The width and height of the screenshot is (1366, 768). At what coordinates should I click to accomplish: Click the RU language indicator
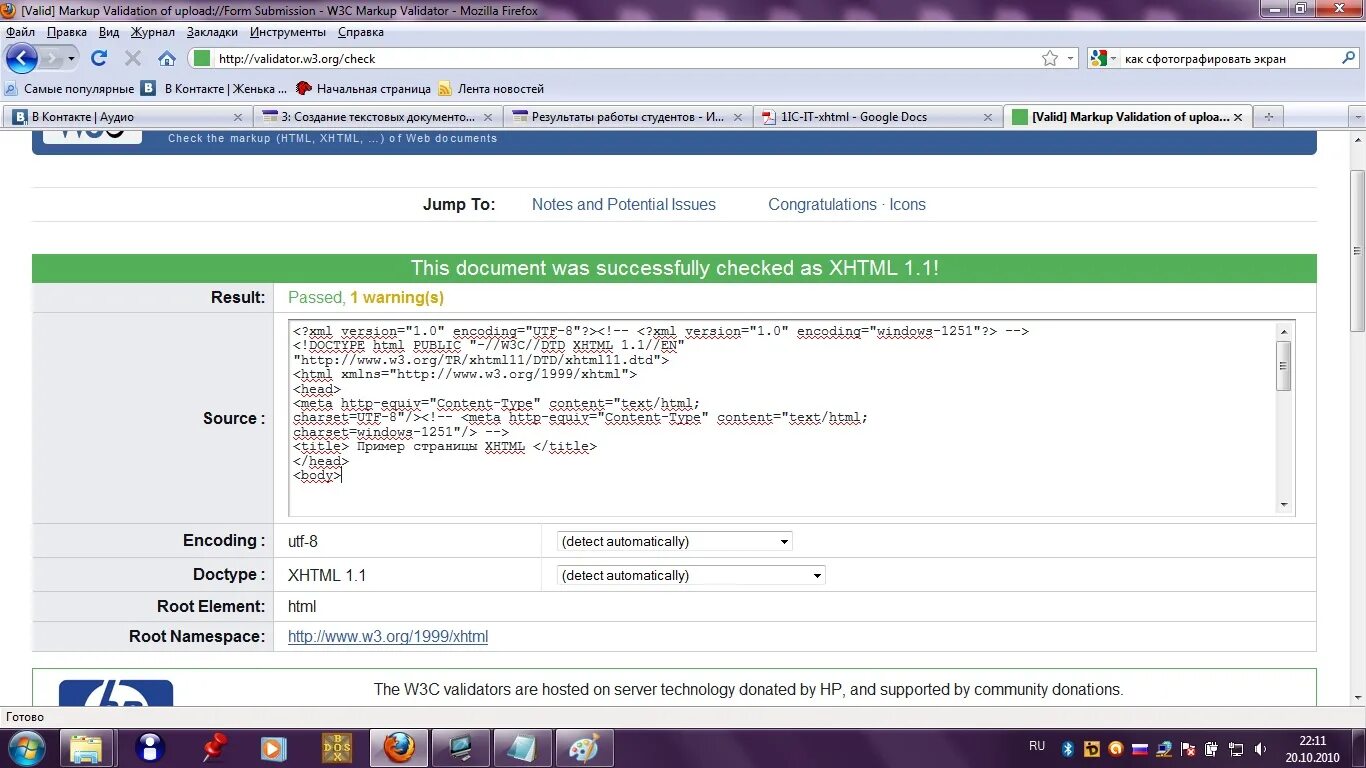[x=1037, y=746]
